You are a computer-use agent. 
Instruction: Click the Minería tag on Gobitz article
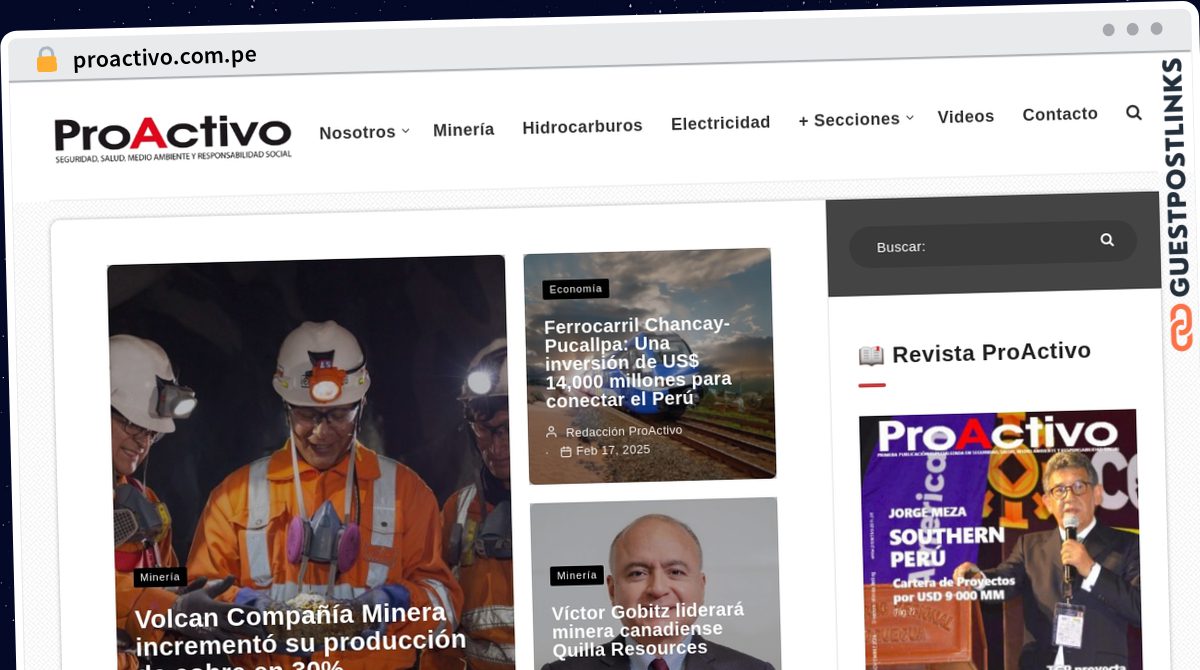pyautogui.click(x=577, y=575)
